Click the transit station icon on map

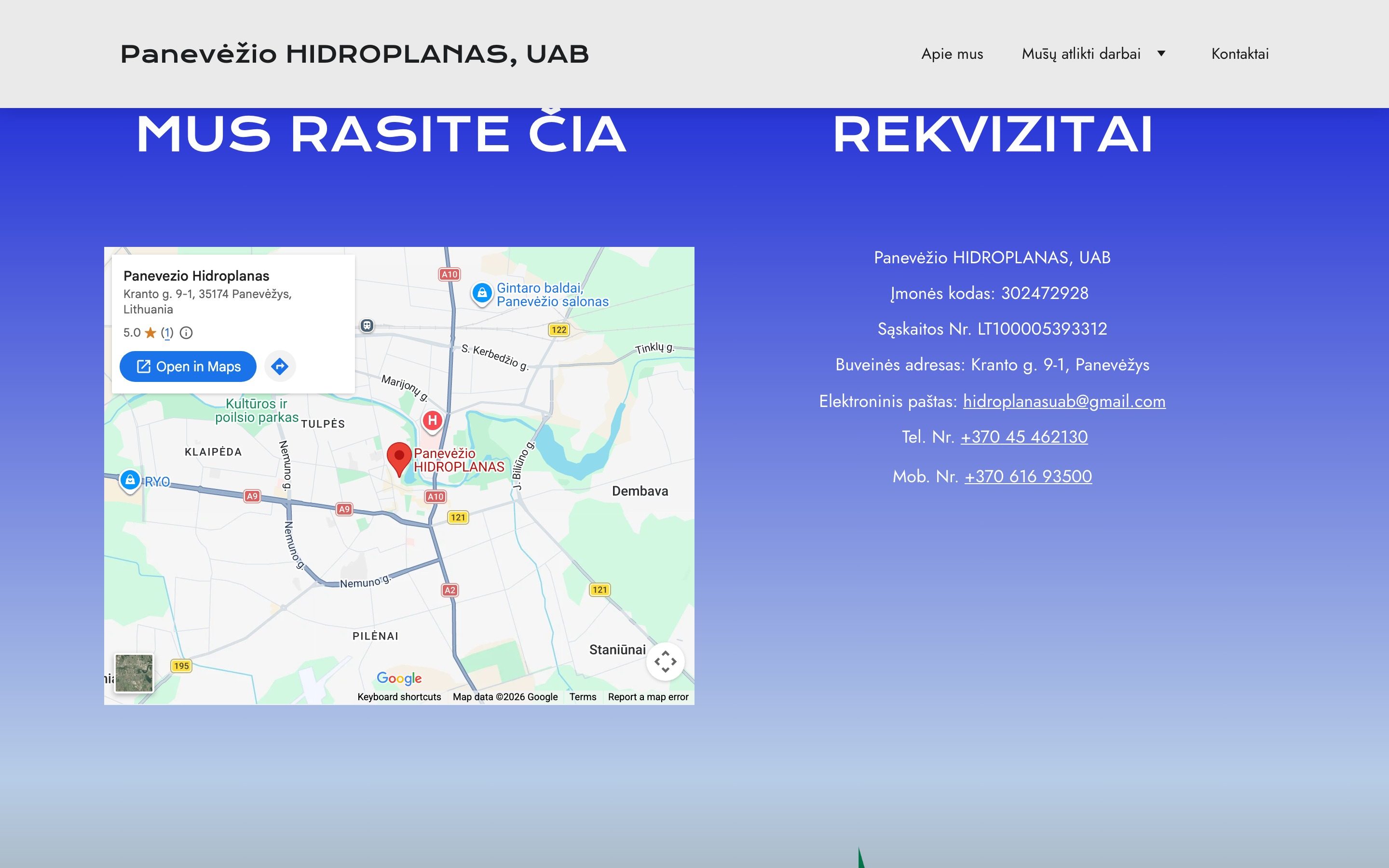pos(368,325)
